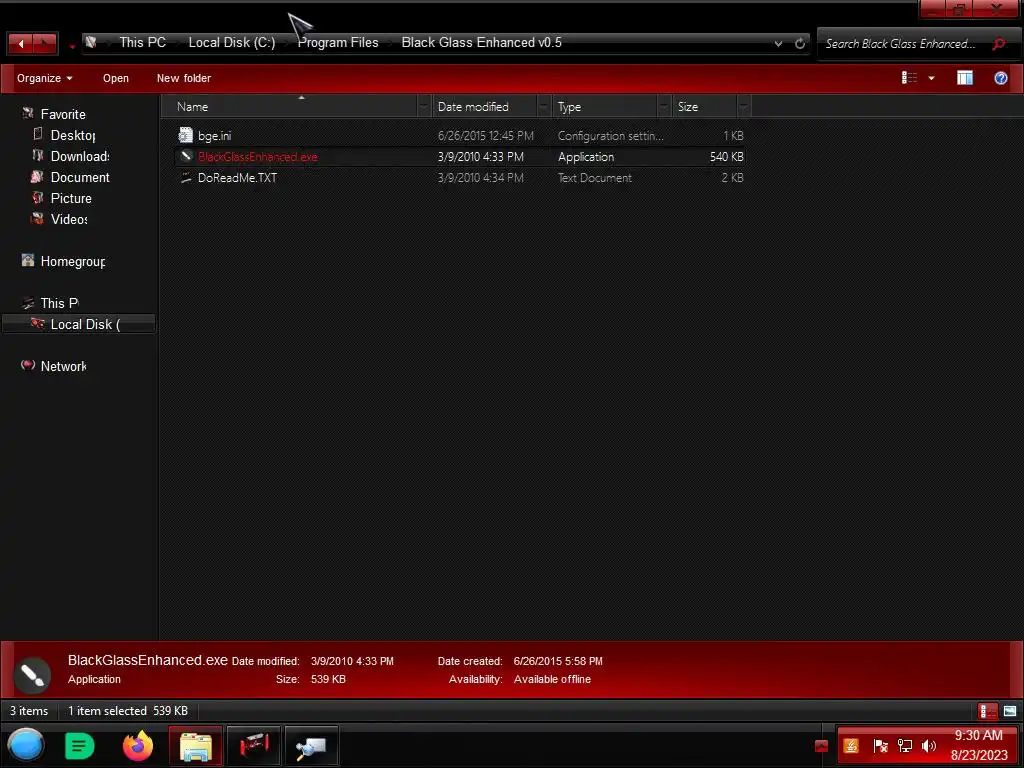Open filter dropdown of Type column
The image size is (1024, 768).
click(664, 106)
